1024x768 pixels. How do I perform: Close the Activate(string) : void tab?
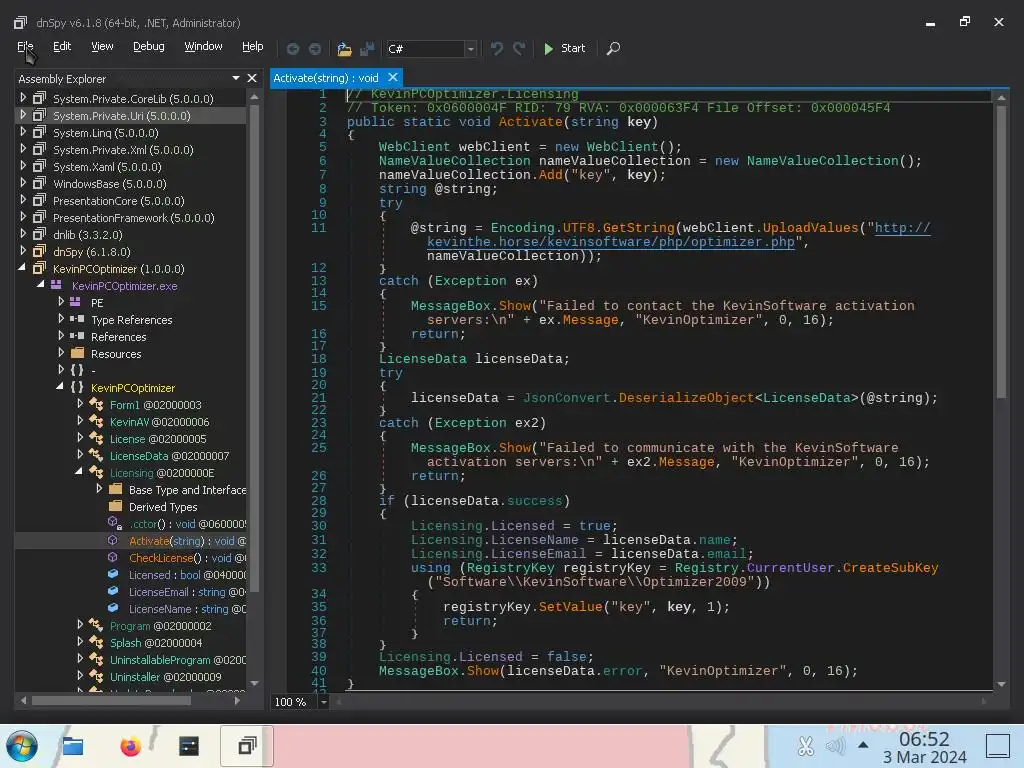click(x=392, y=78)
